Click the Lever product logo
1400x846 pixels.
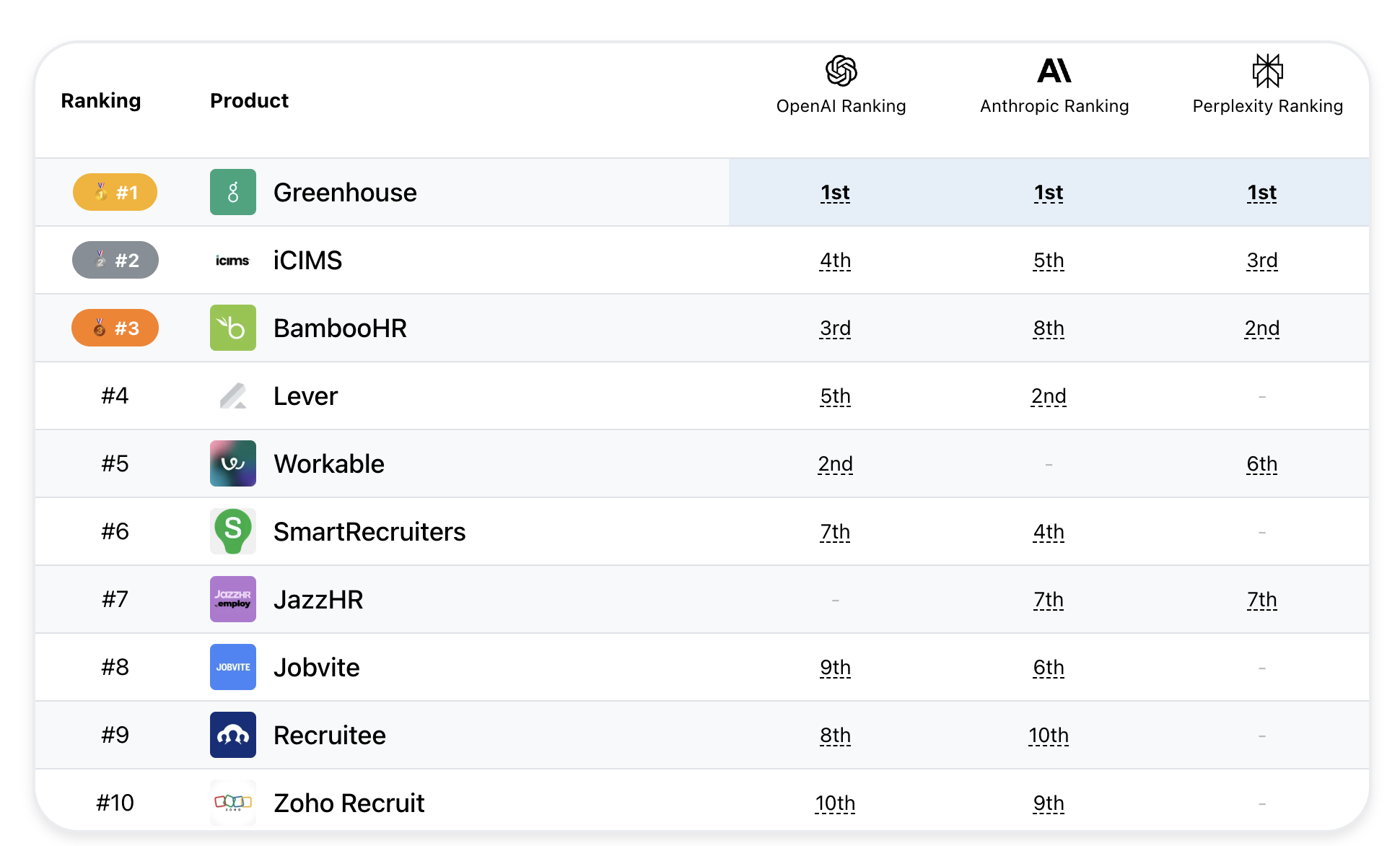click(x=233, y=396)
